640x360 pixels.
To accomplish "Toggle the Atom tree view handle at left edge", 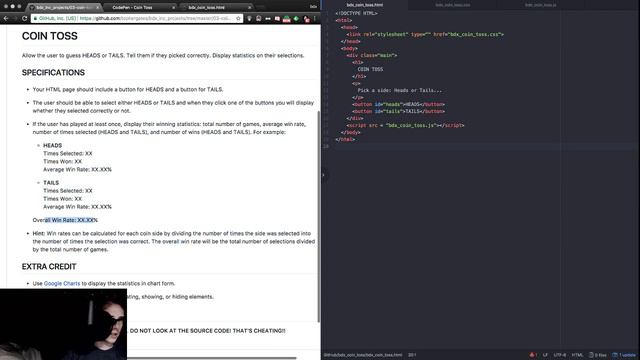I will 323,175.
